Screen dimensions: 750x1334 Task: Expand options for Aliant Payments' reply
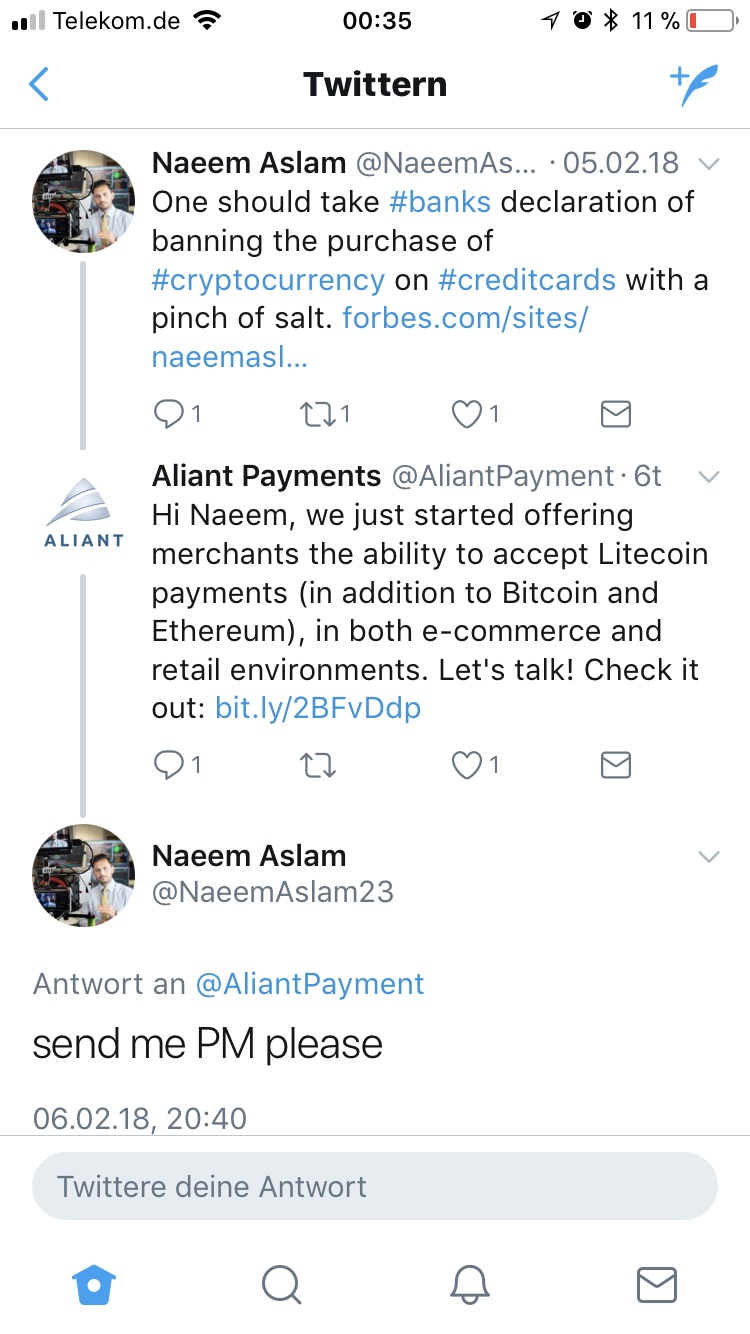point(709,477)
